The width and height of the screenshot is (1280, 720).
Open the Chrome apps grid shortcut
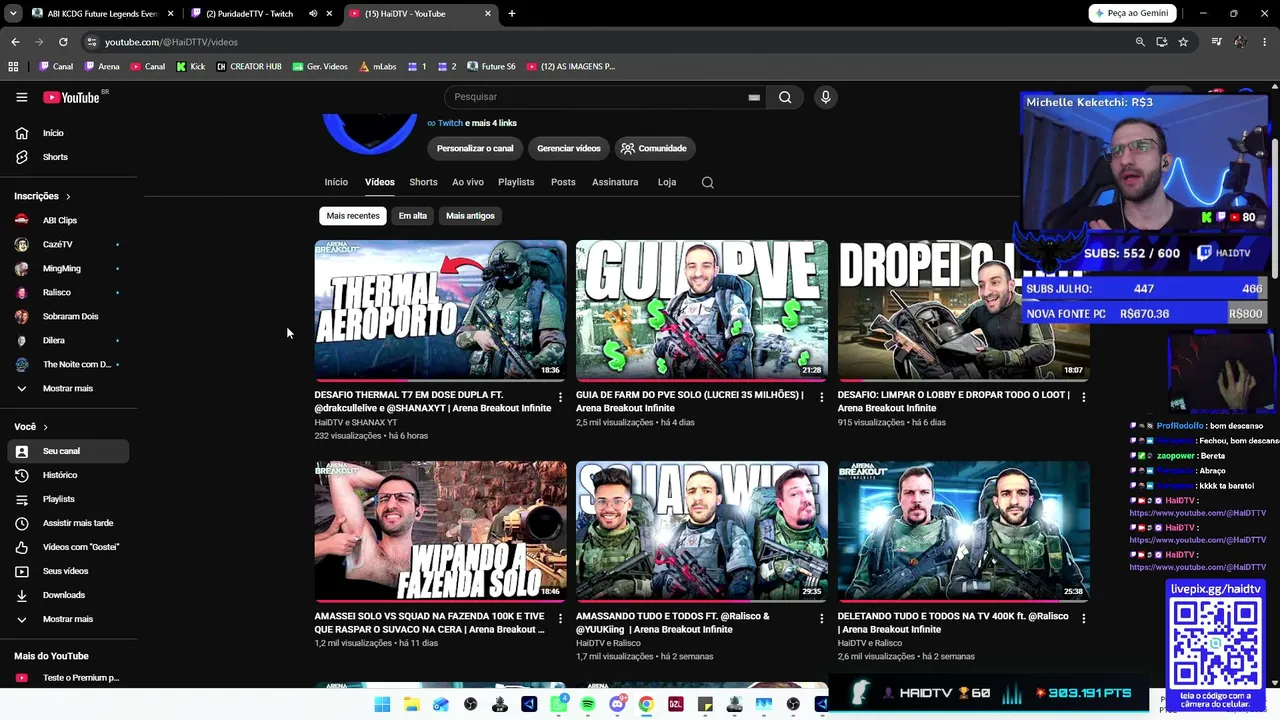(x=13, y=66)
